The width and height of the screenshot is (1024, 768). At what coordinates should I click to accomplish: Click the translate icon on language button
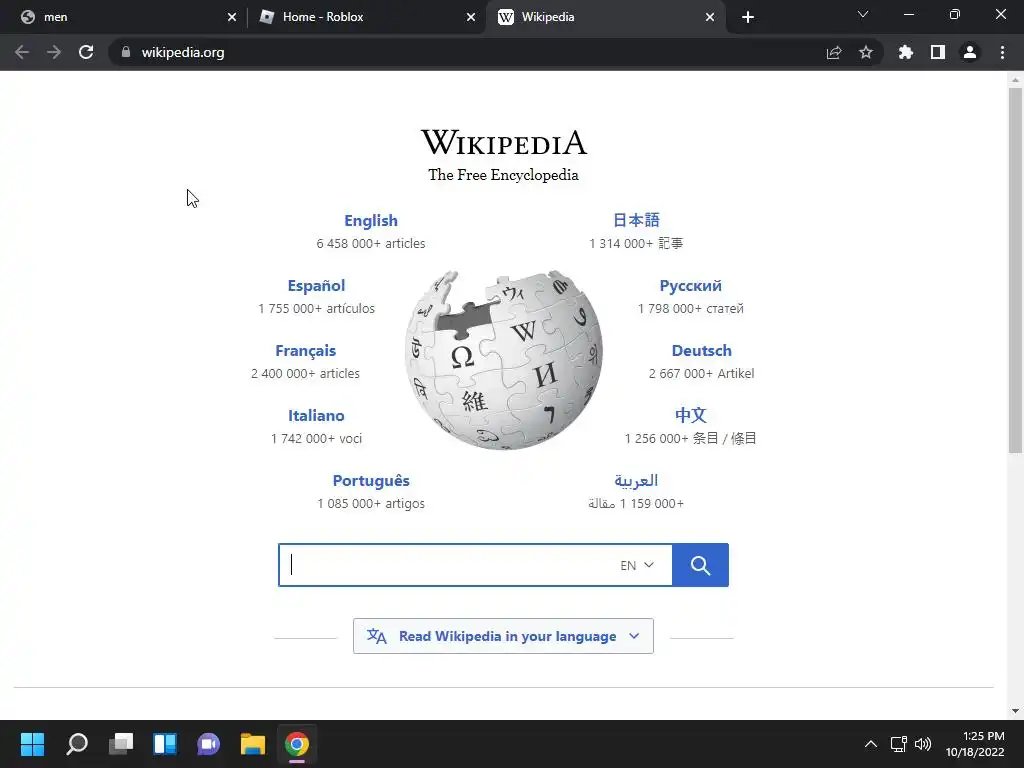pos(377,636)
